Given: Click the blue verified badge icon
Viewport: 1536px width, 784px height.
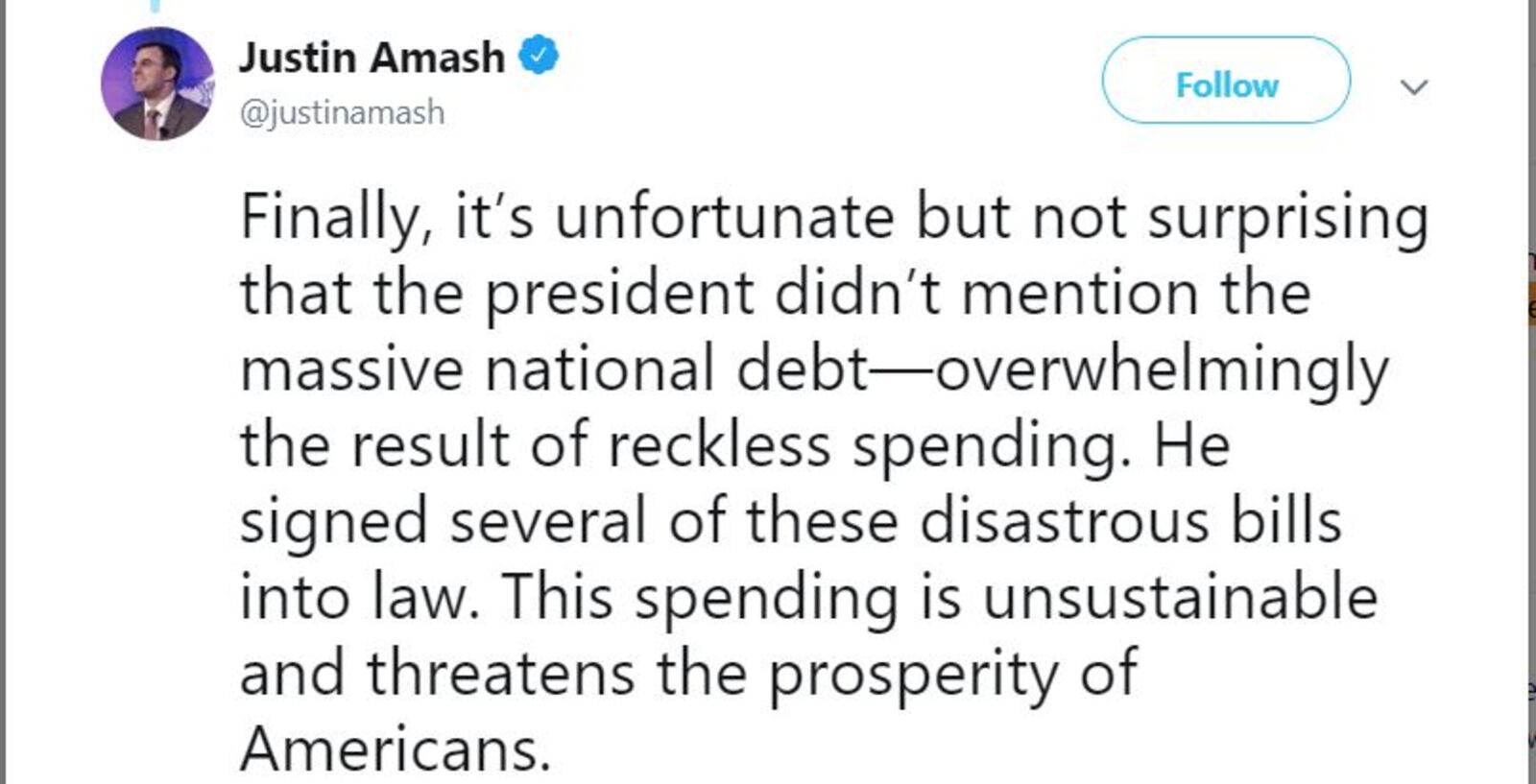Looking at the screenshot, I should tap(539, 56).
